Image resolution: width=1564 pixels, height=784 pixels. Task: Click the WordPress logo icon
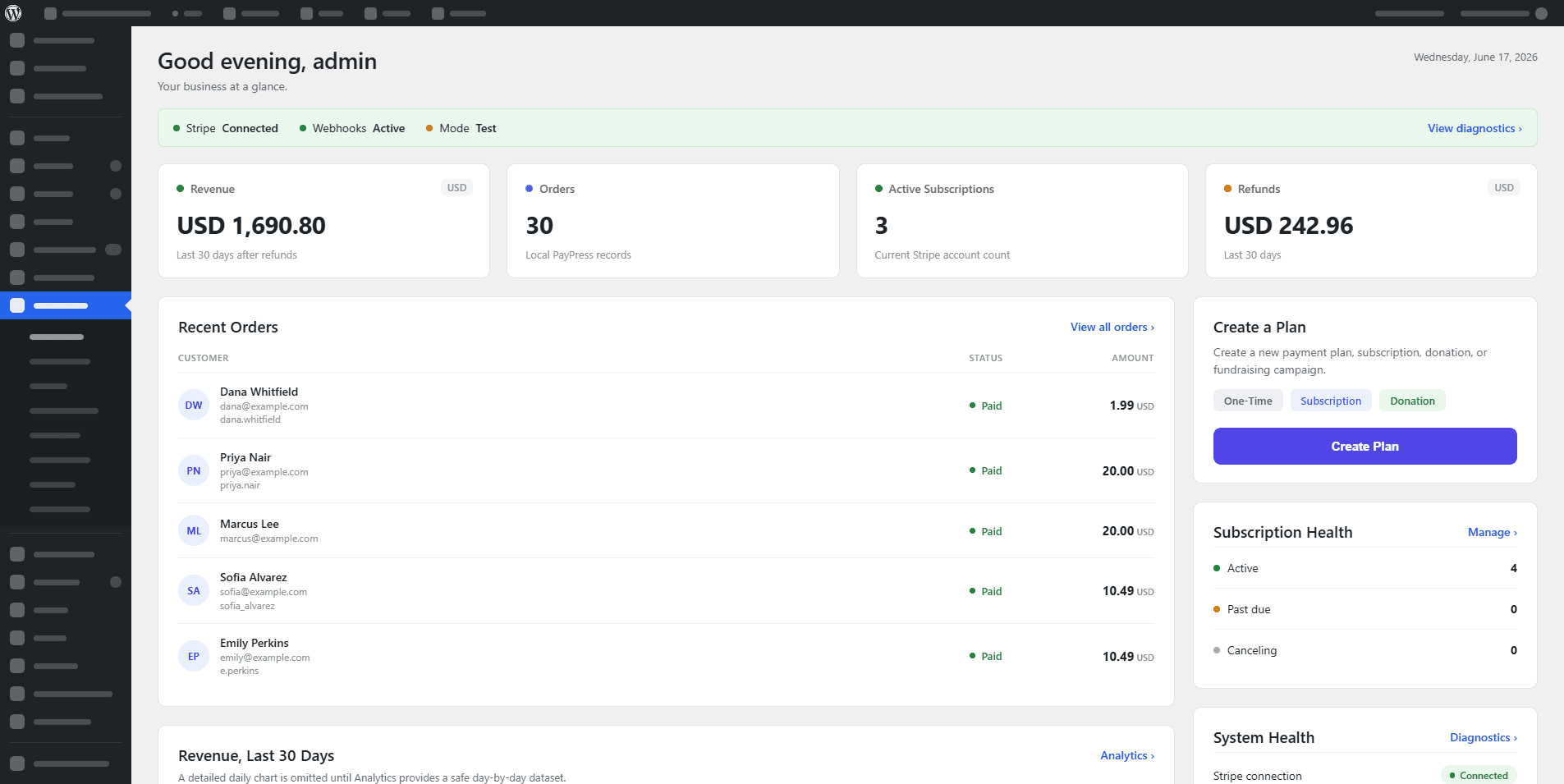pos(13,13)
